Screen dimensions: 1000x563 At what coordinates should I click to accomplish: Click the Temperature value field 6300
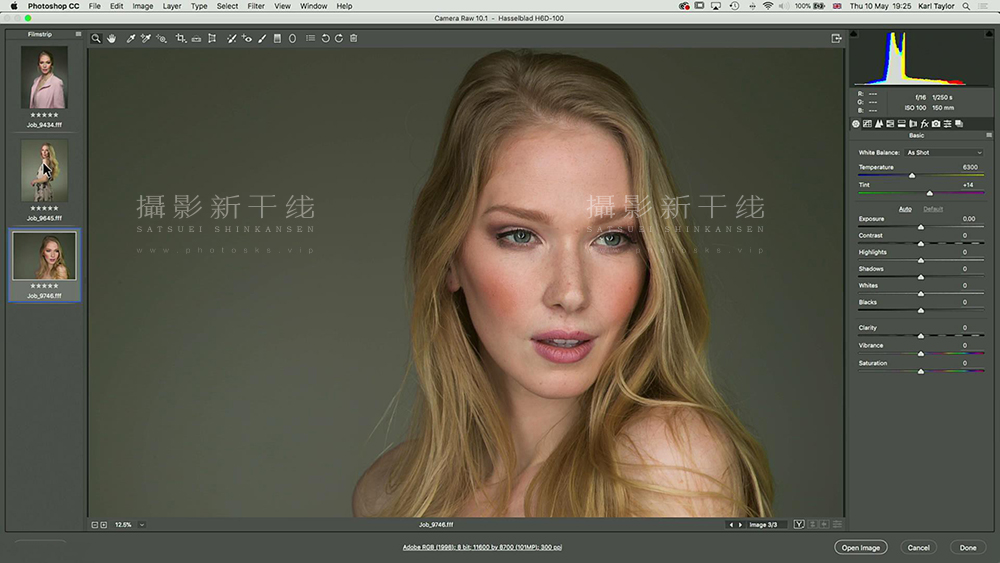tap(969, 167)
